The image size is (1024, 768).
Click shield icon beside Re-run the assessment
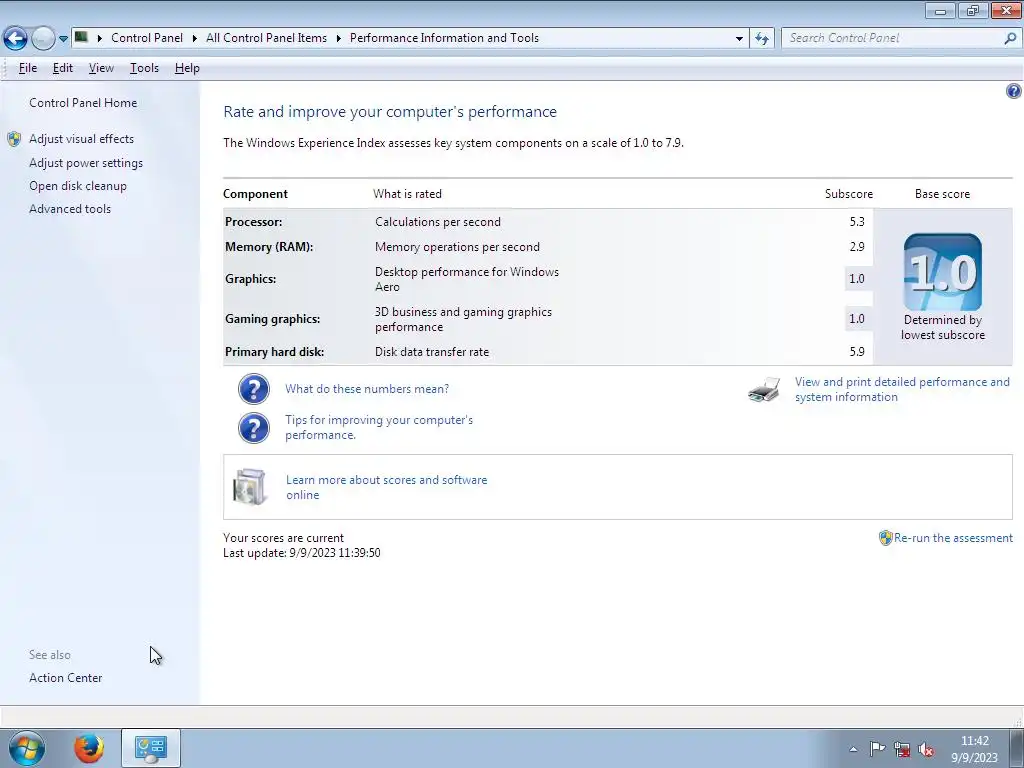click(886, 538)
